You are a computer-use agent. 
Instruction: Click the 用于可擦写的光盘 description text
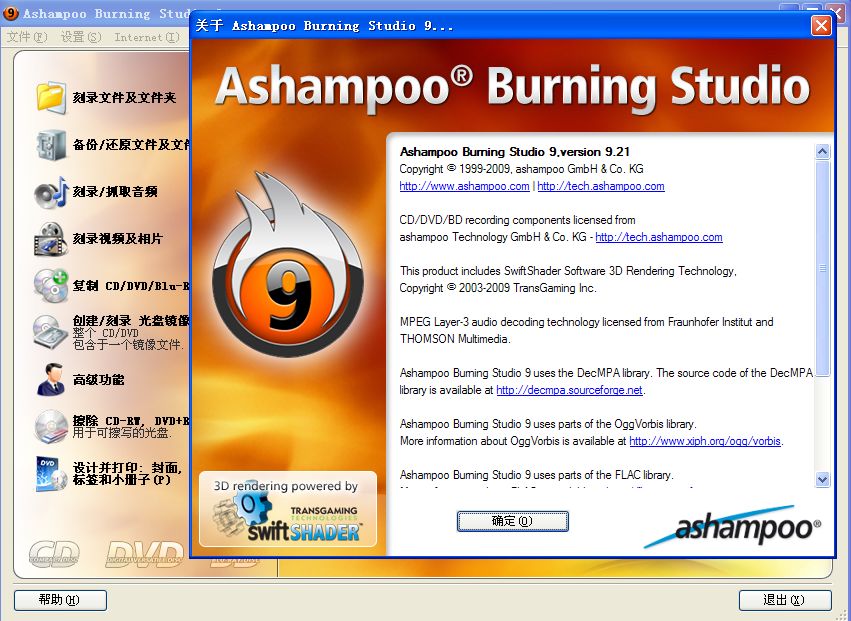123,433
